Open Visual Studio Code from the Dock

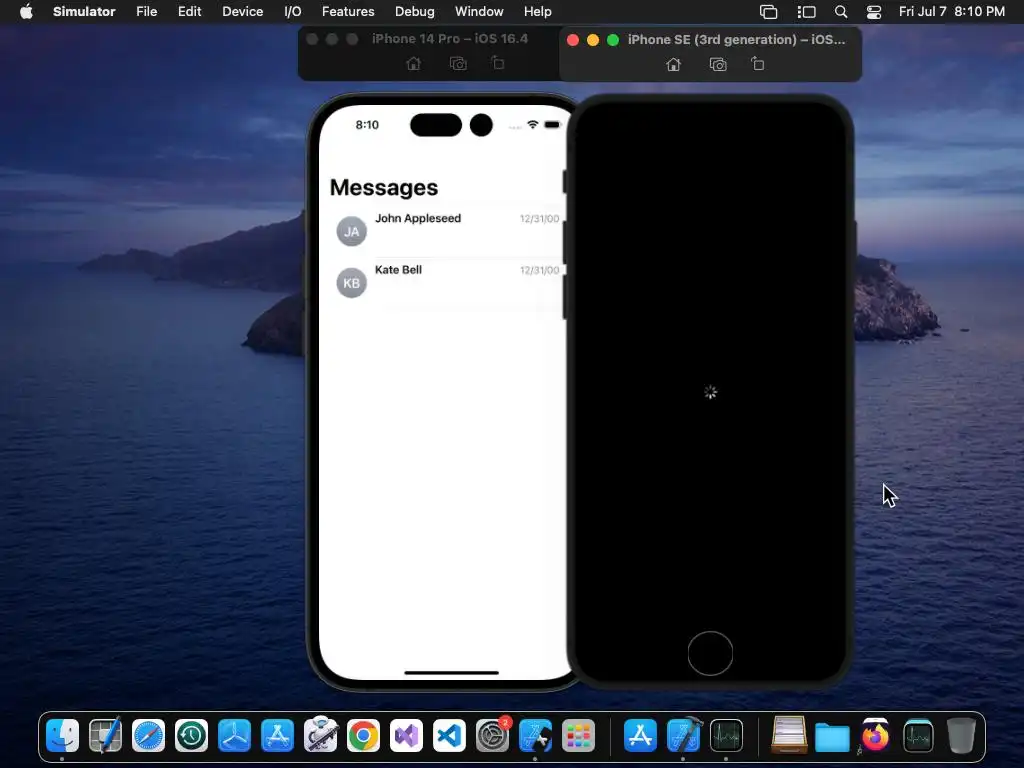click(x=449, y=735)
